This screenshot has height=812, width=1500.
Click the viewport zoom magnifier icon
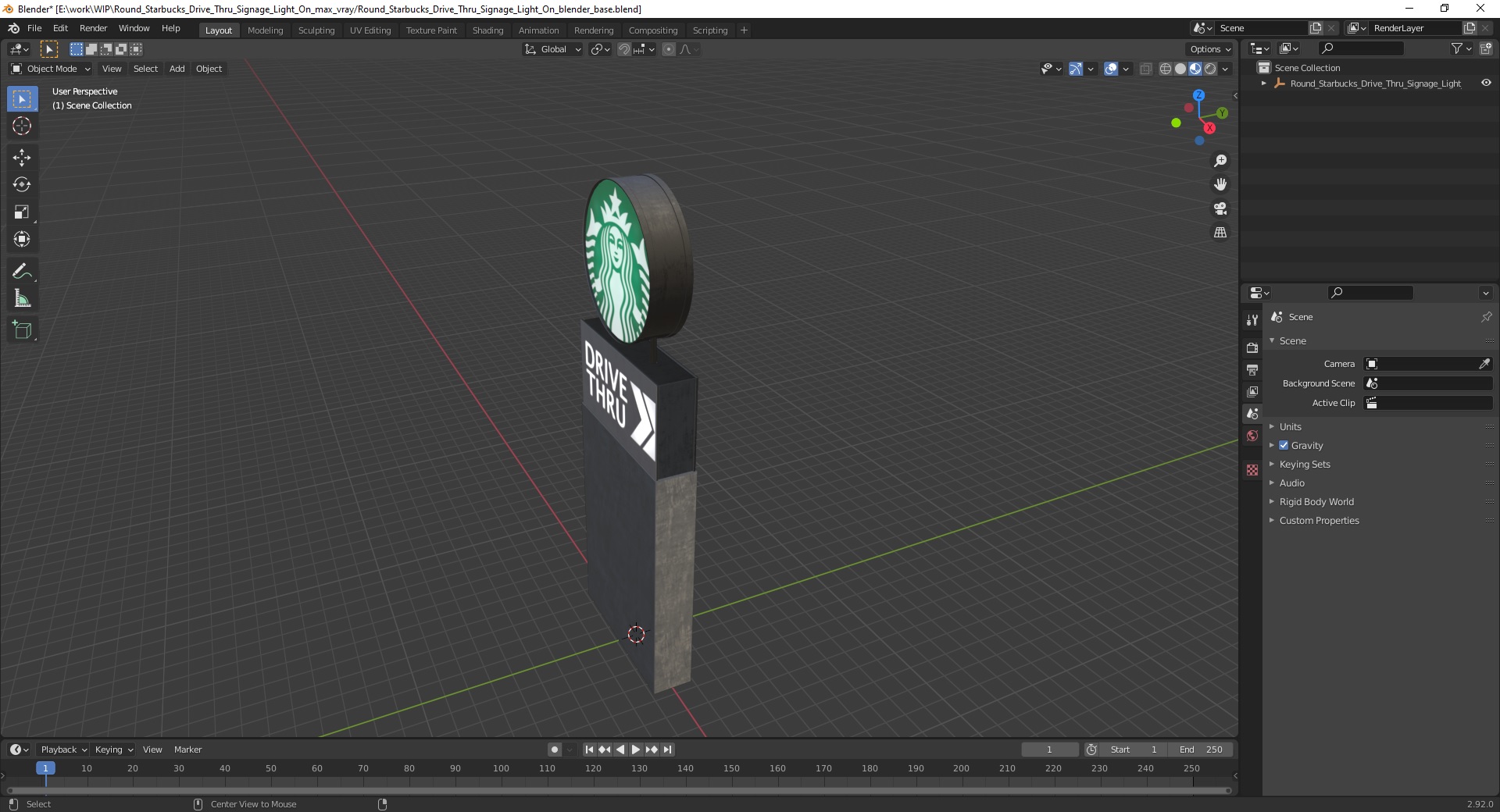[1220, 161]
